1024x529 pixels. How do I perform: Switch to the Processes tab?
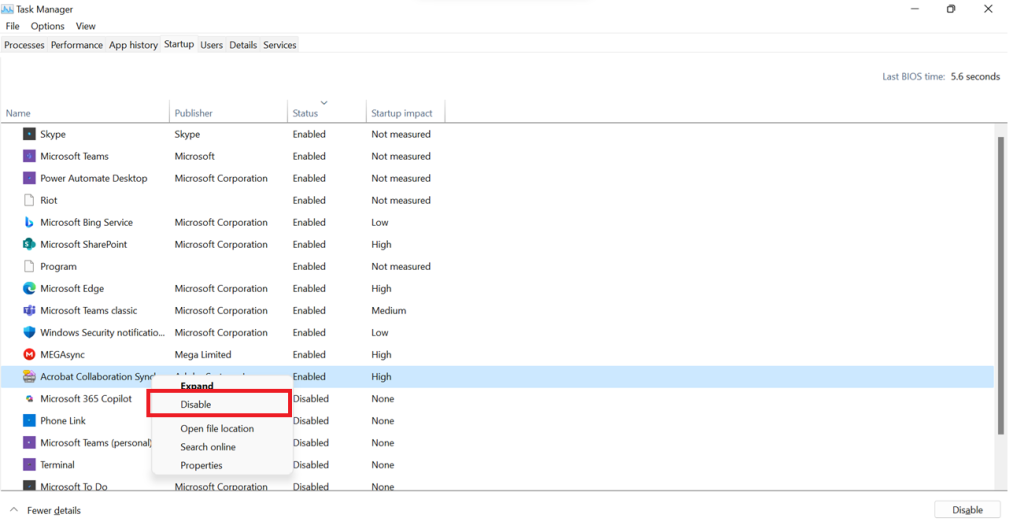point(24,45)
